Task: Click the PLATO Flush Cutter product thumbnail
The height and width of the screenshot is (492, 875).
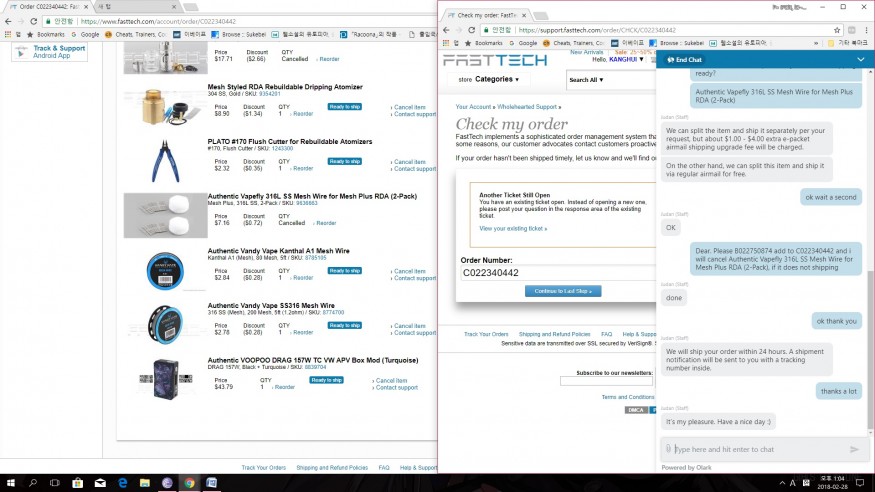Action: click(x=165, y=160)
